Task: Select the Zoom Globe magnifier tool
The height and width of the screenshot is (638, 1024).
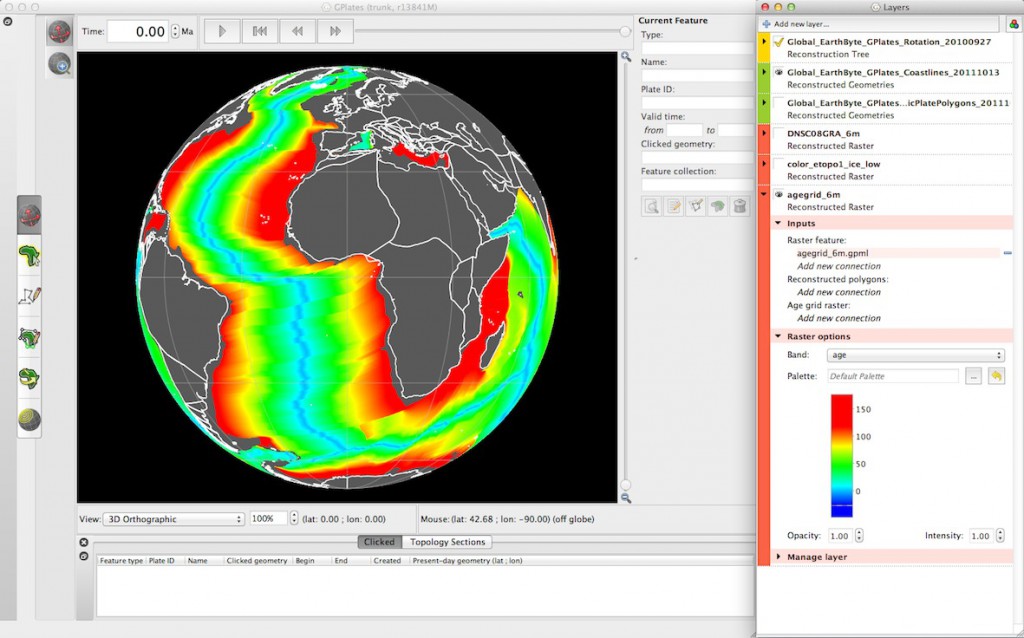Action: [60, 64]
